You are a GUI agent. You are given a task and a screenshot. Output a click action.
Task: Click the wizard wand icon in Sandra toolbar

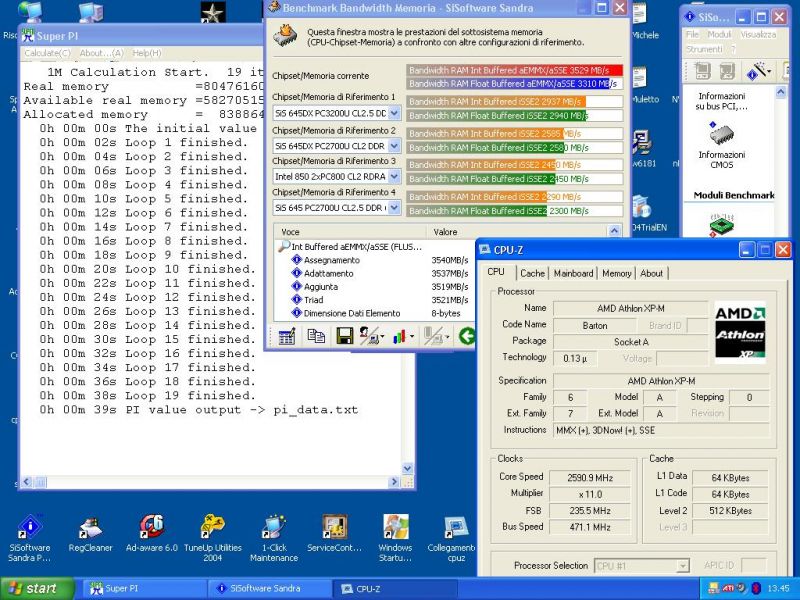(757, 71)
